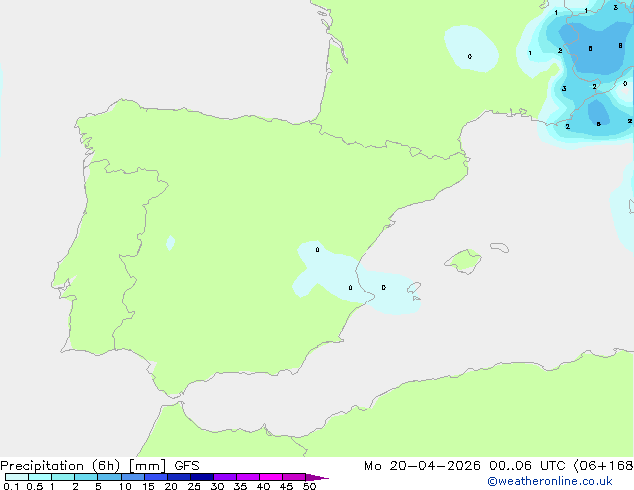634x490 pixels.
Task: Click the small light-blue patch in western Spain
Action: tap(171, 243)
